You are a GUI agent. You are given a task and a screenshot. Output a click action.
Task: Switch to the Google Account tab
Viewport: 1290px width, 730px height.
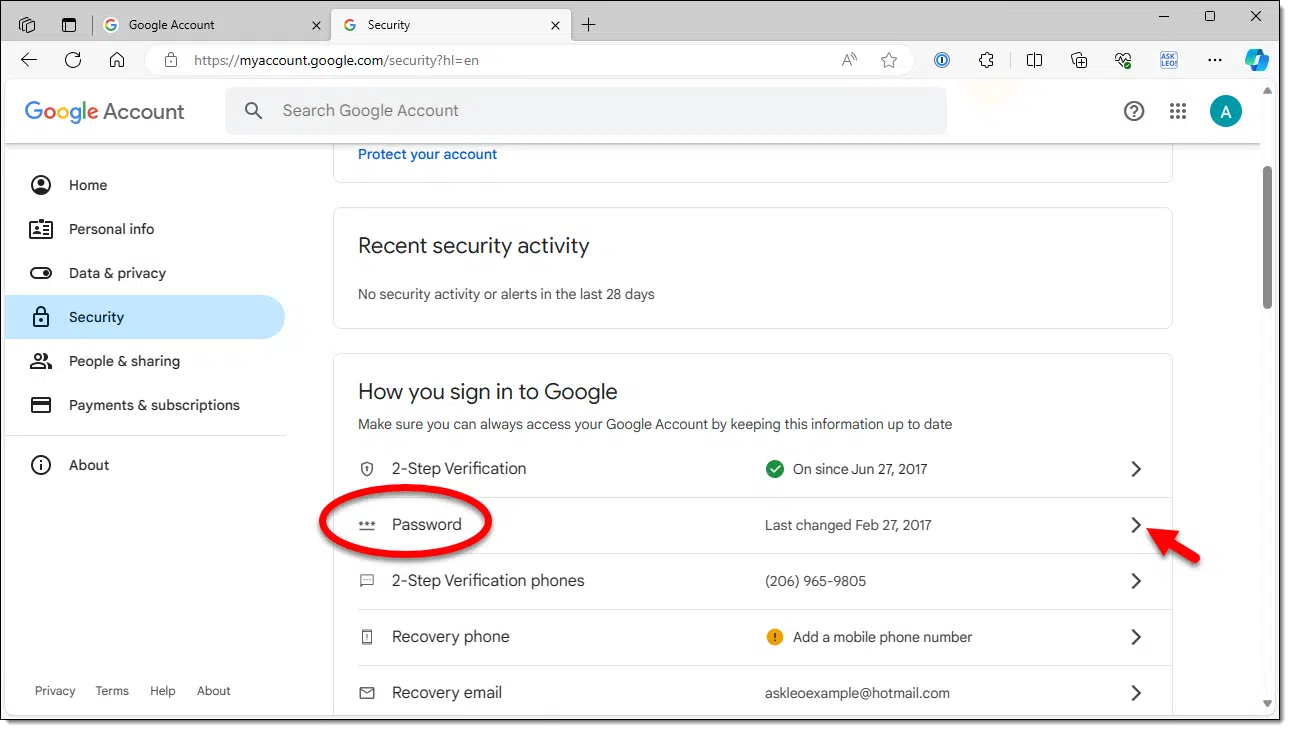point(212,25)
